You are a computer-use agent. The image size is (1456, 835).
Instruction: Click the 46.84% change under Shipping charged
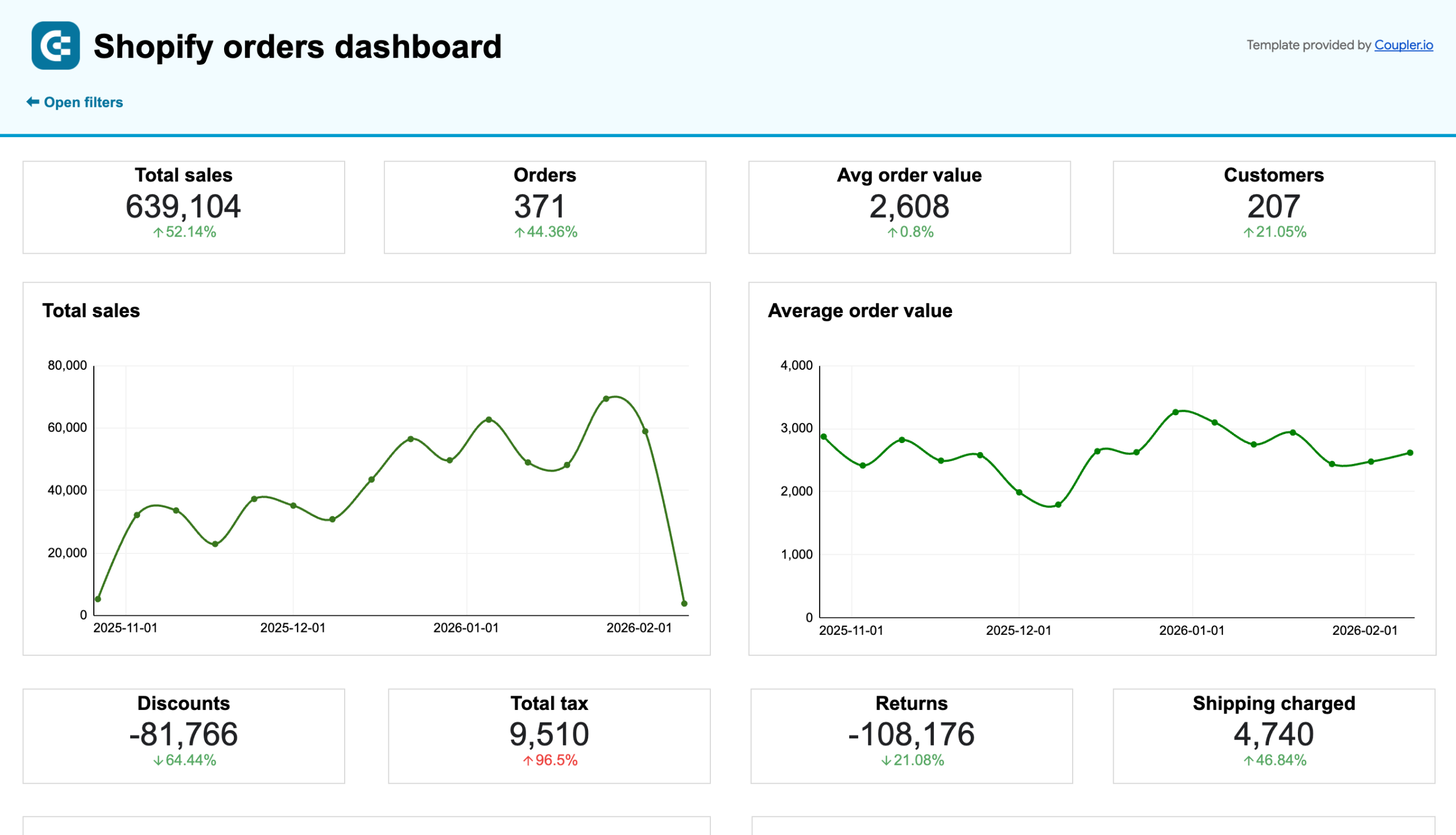point(1274,760)
